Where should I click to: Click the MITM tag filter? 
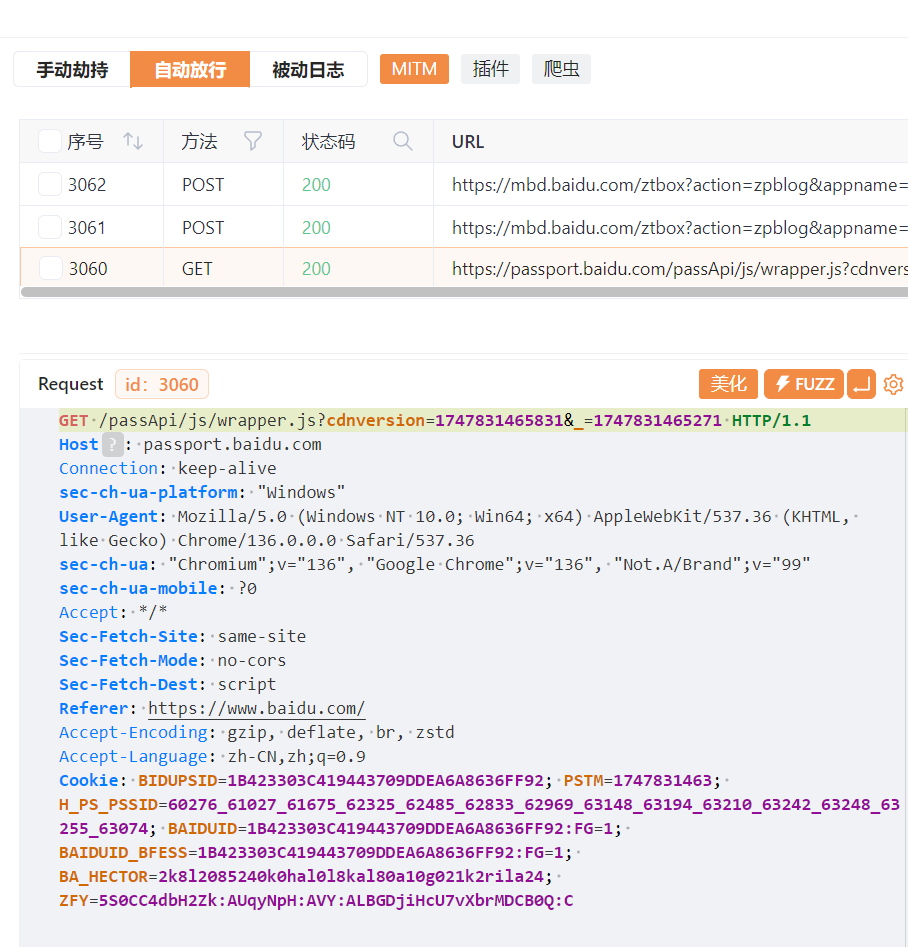414,69
